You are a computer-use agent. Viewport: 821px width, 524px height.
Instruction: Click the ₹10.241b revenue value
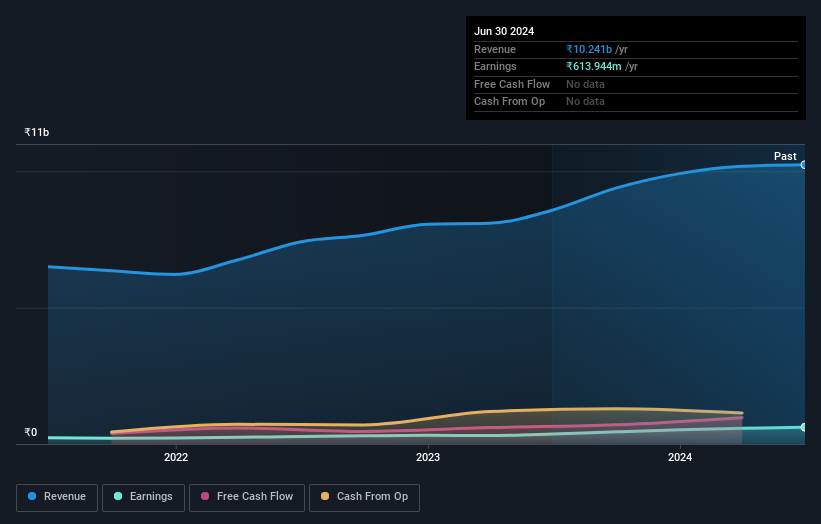coord(589,49)
